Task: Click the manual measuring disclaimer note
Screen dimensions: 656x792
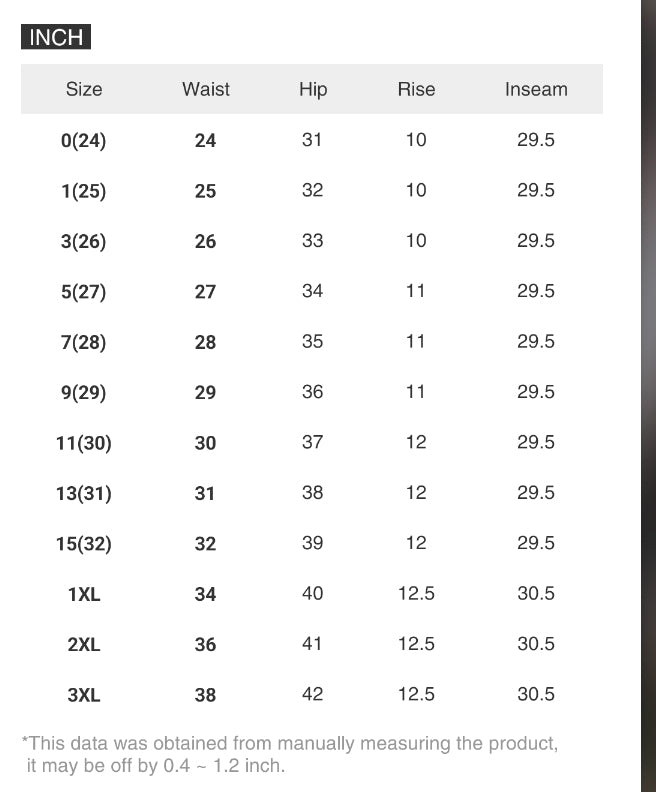Action: pyautogui.click(x=290, y=755)
